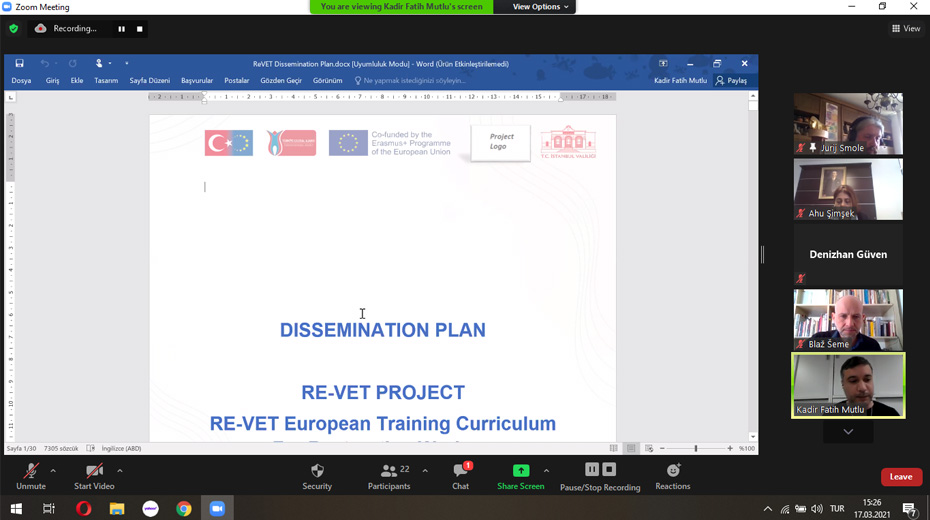Stop the recording in the top indicator

click(139, 29)
